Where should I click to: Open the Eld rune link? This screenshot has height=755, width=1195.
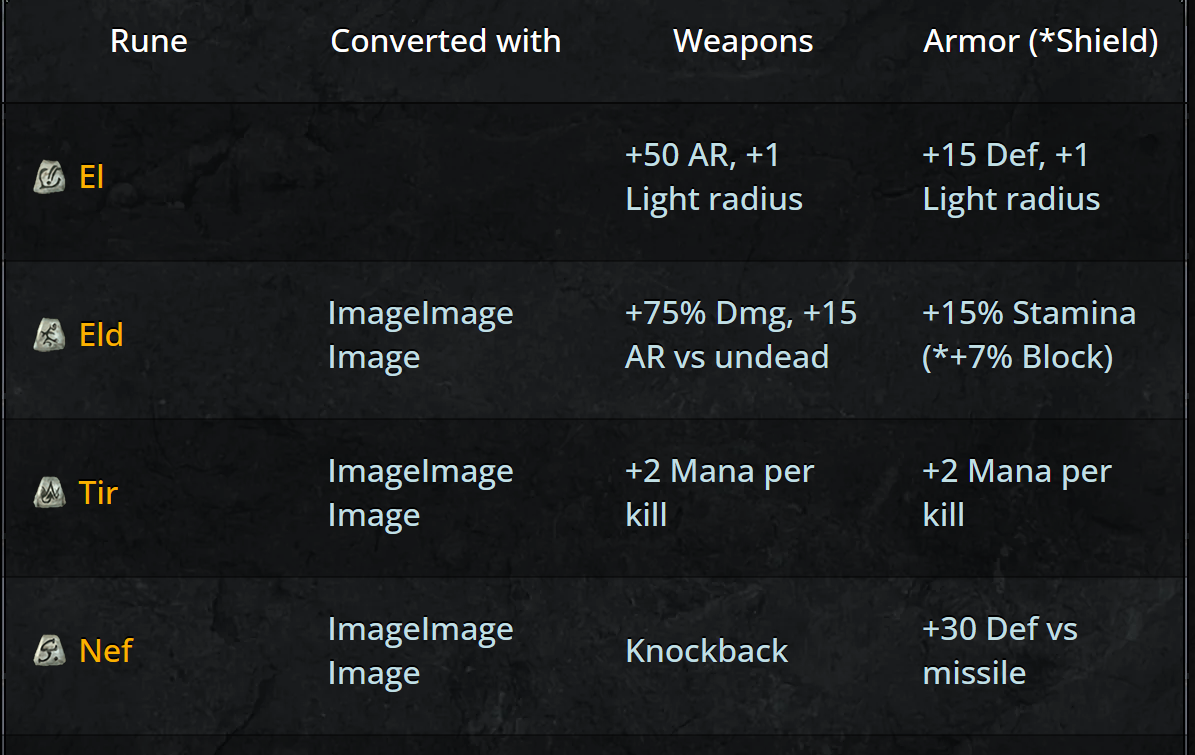coord(101,335)
